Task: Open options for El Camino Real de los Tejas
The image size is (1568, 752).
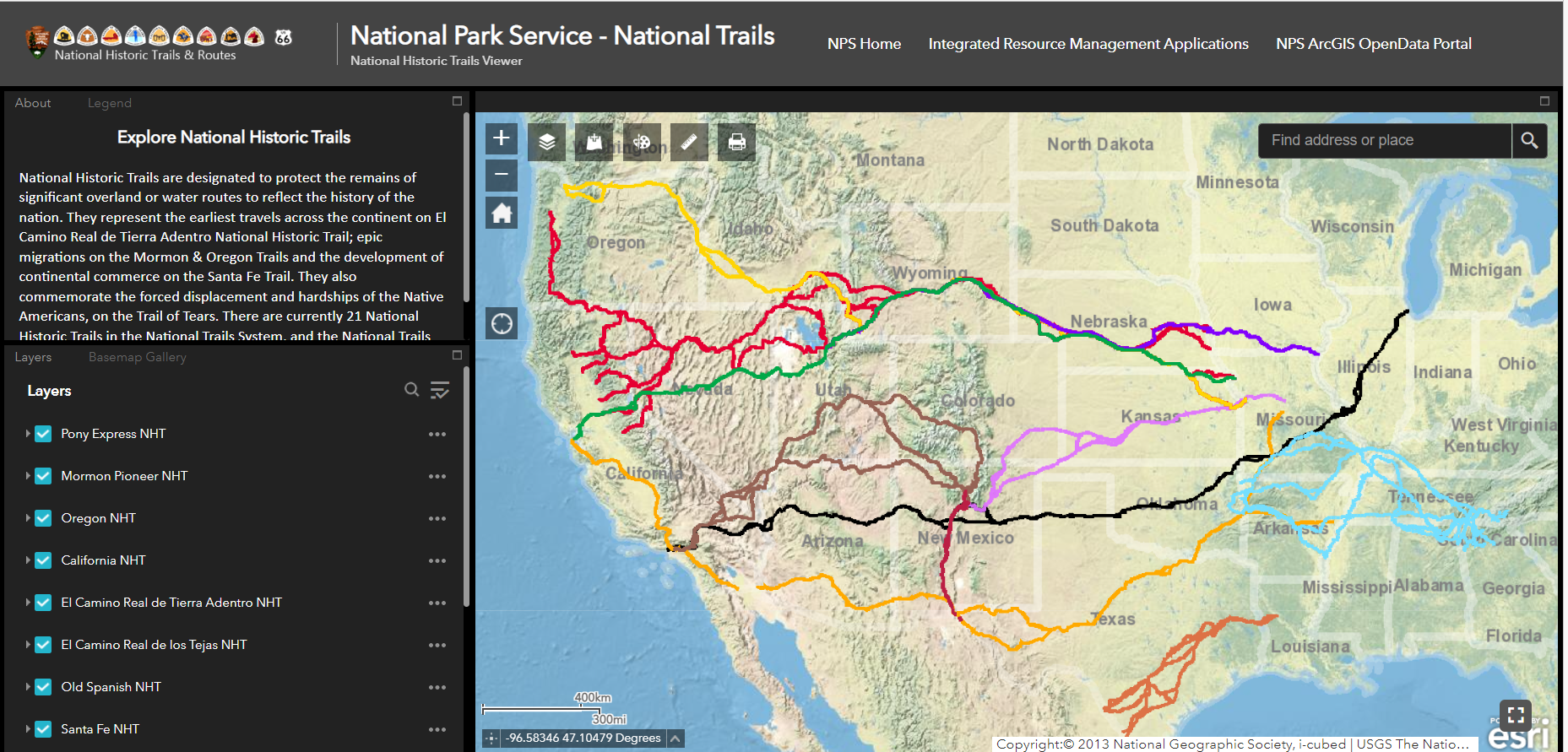Action: [437, 645]
